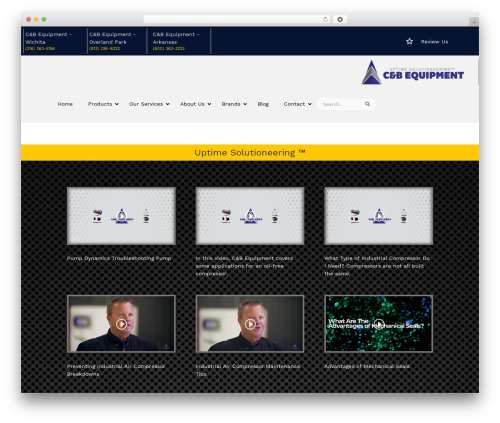Open C&B Equipment - Arkansas link
Image resolution: width=500 pixels, height=423 pixels.
point(176,38)
